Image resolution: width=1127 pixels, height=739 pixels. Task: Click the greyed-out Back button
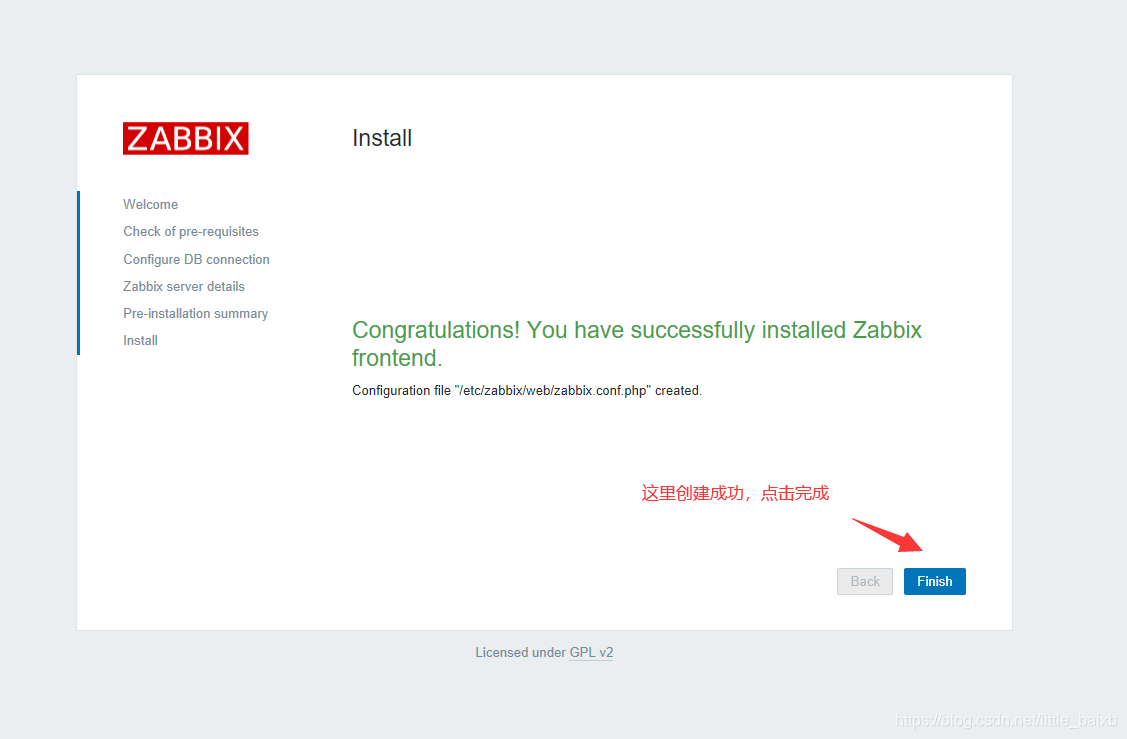point(865,581)
